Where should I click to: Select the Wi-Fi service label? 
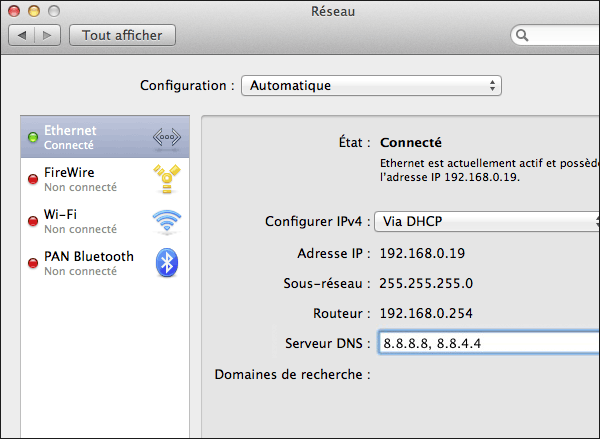click(61, 214)
